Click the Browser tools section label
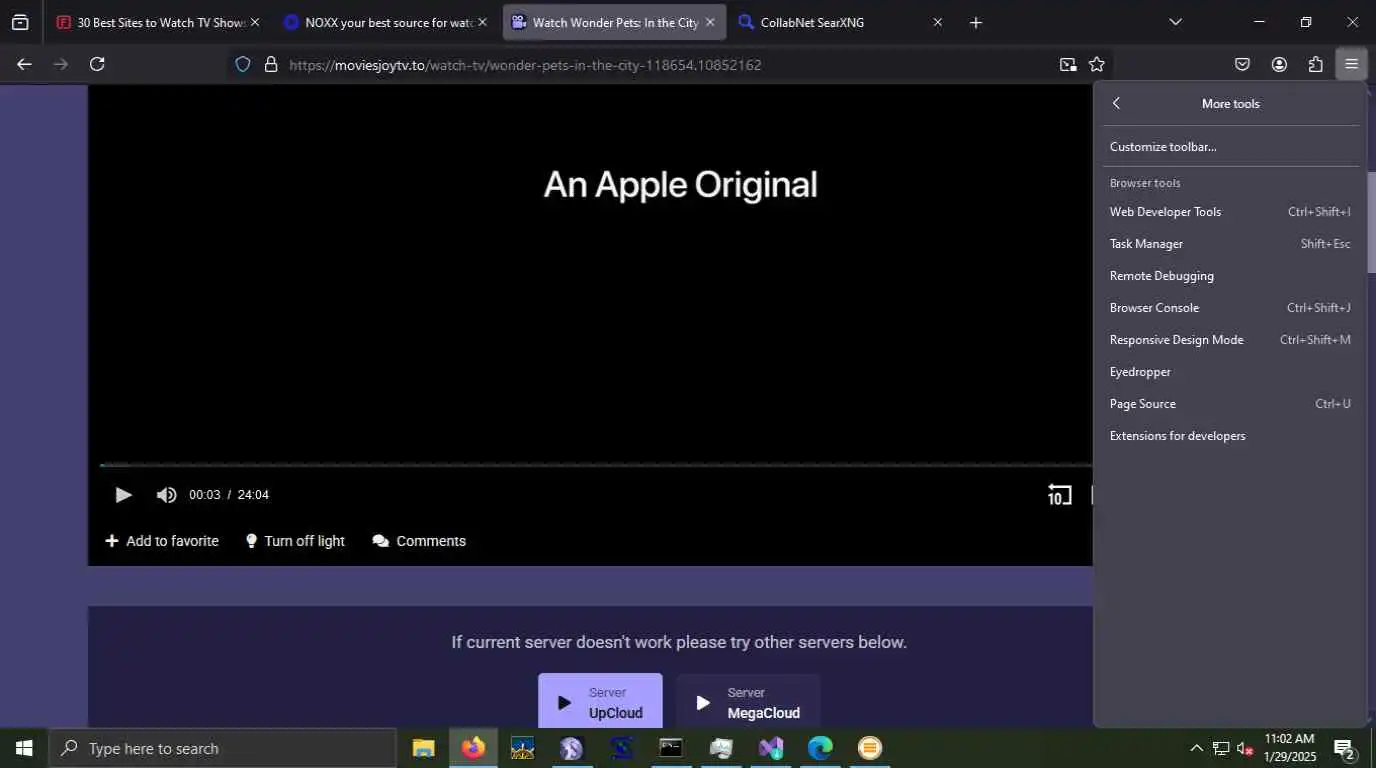This screenshot has width=1376, height=768. click(x=1145, y=183)
